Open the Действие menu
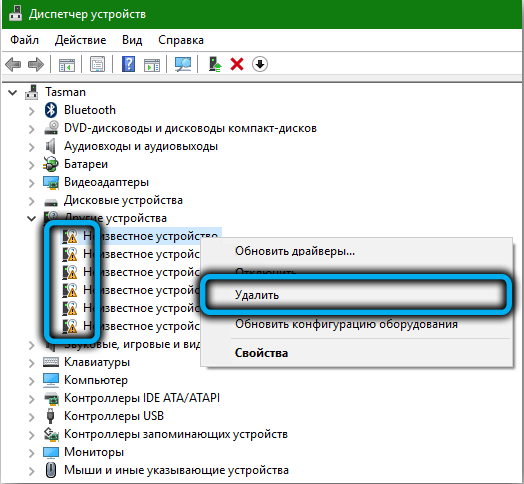 coord(81,40)
